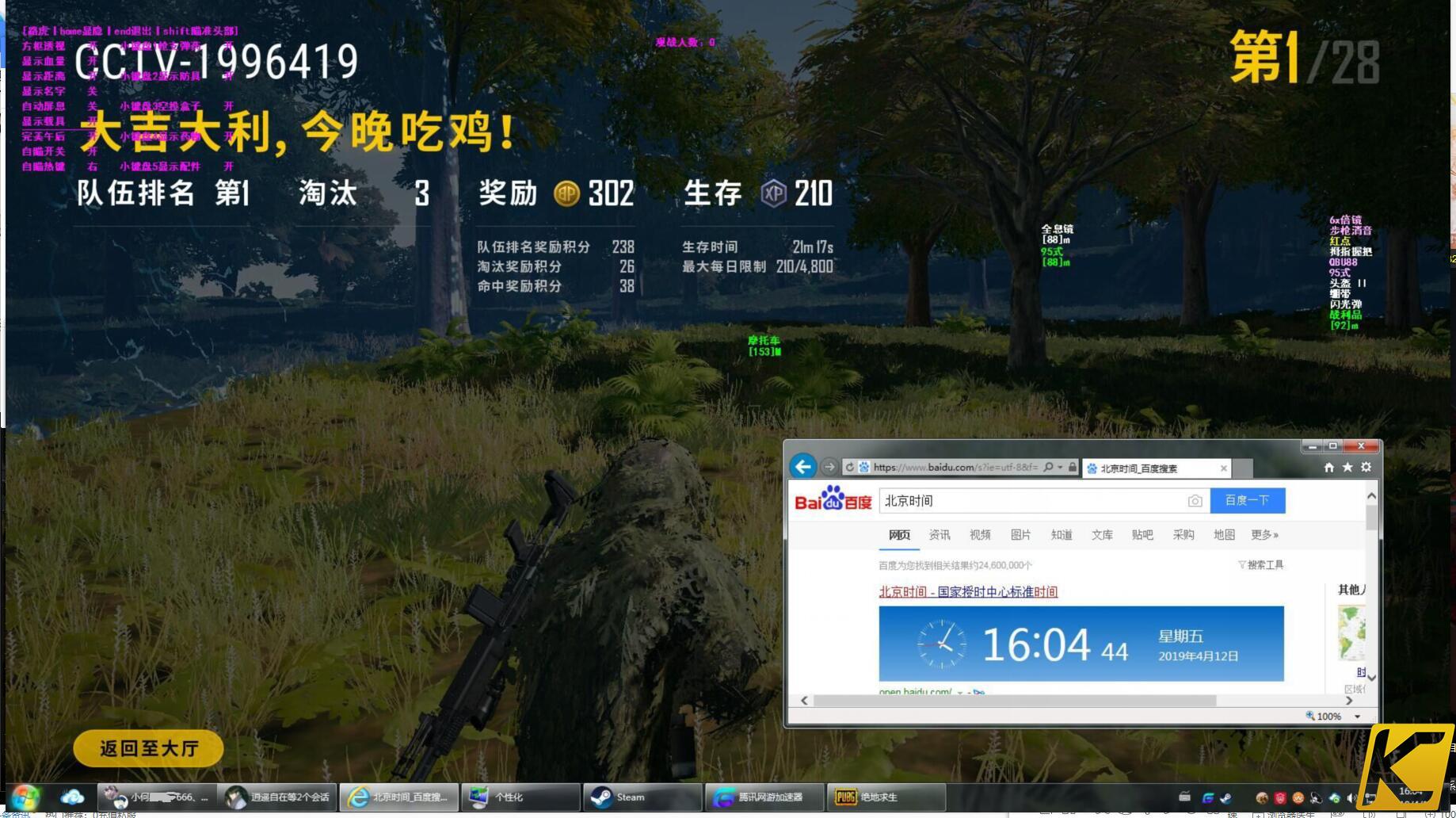Click the camera image-search icon

click(x=1195, y=501)
